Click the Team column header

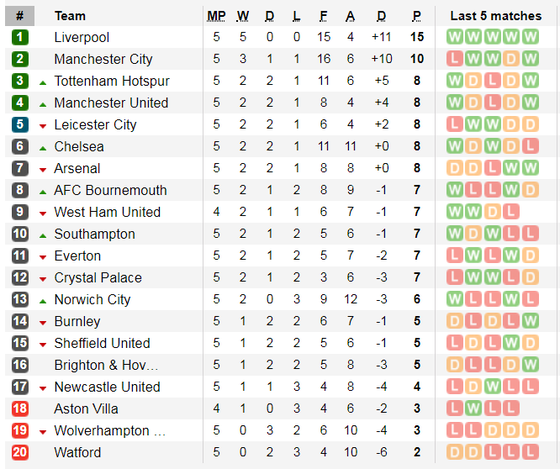(70, 16)
